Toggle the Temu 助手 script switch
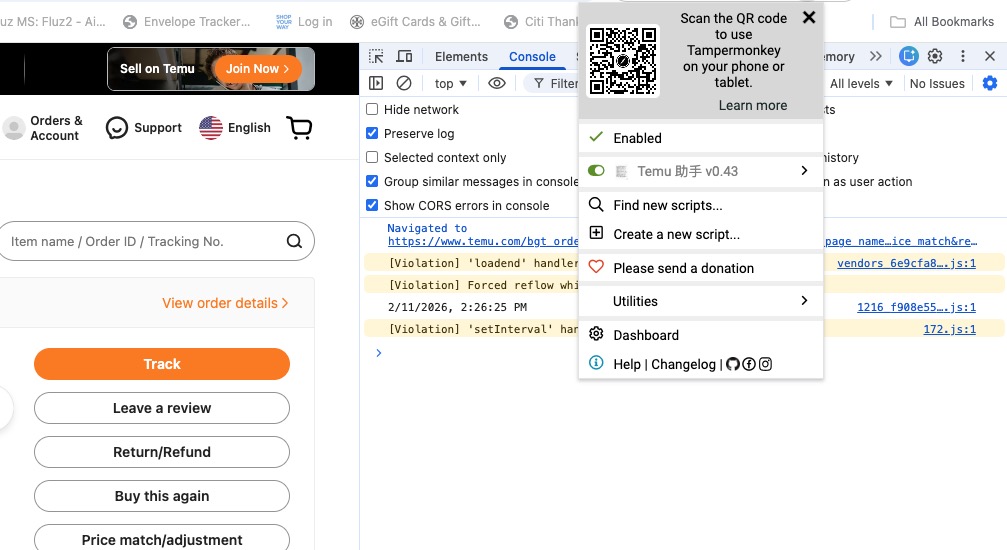The image size is (1007, 550). click(x=596, y=171)
